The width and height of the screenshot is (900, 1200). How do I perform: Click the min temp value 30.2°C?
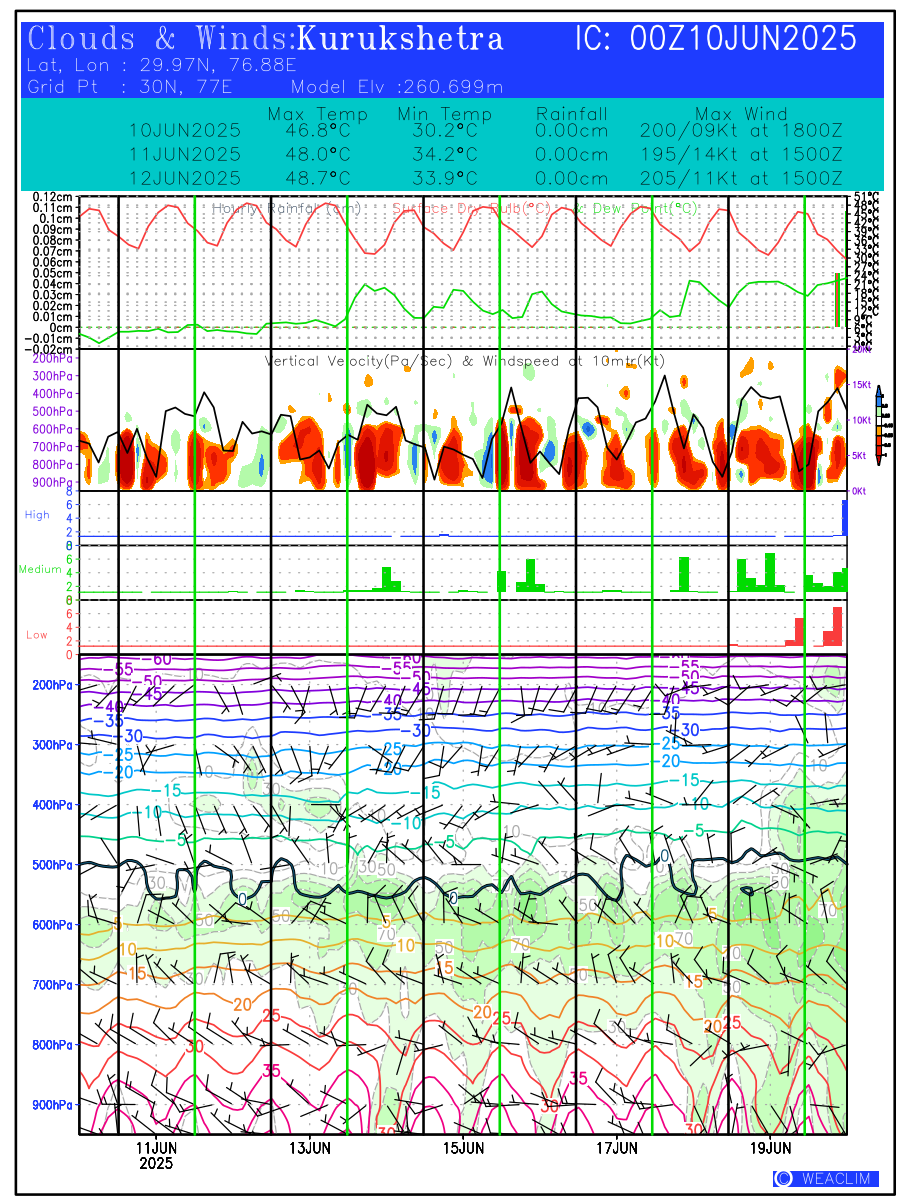444,131
